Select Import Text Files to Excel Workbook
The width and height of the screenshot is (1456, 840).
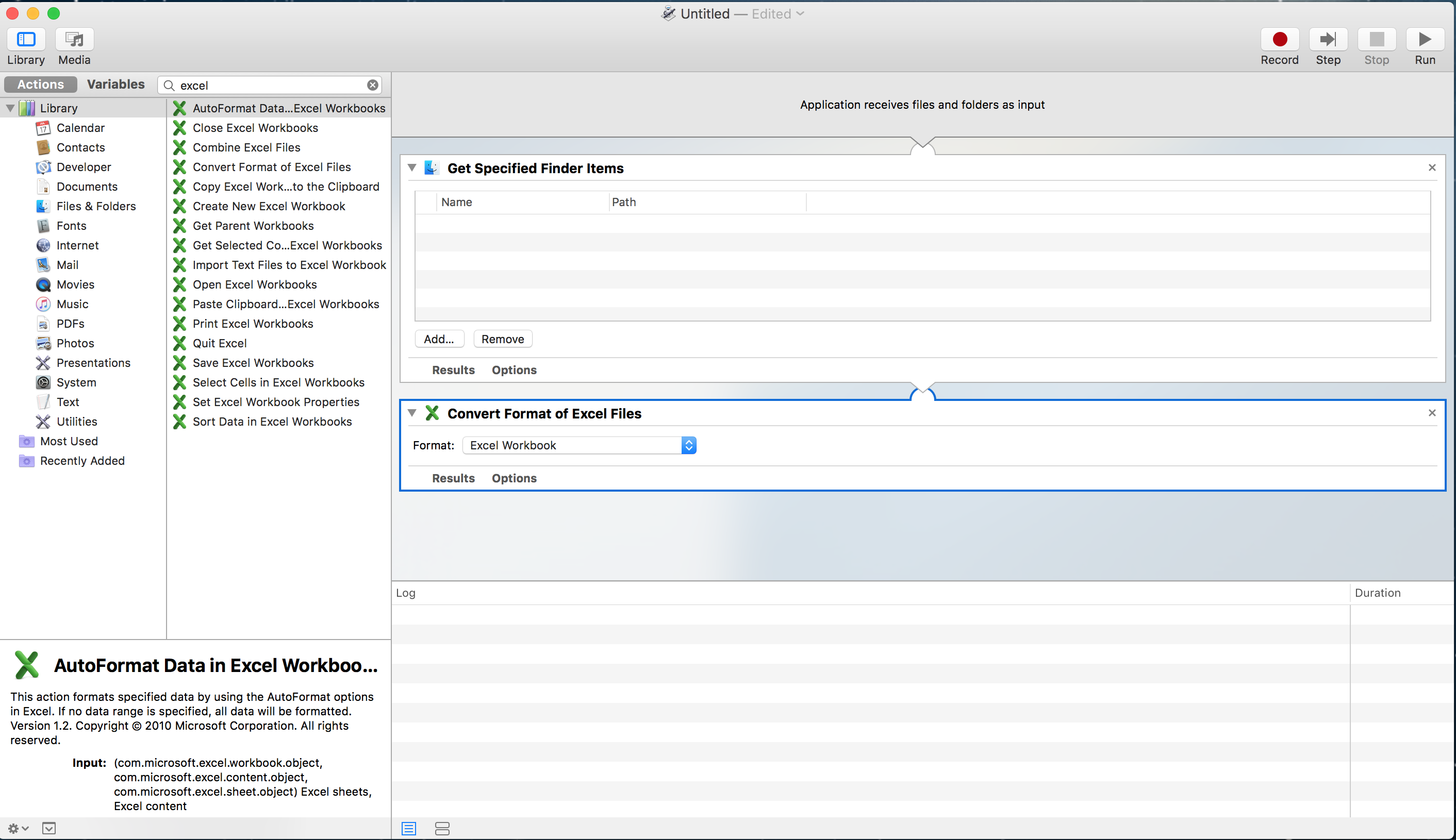coord(279,265)
